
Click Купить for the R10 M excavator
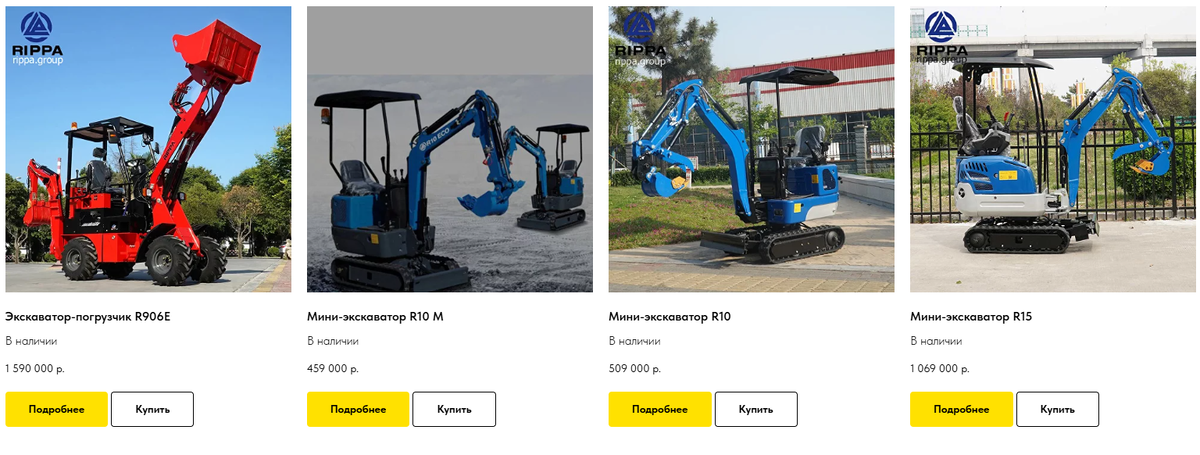click(x=454, y=409)
